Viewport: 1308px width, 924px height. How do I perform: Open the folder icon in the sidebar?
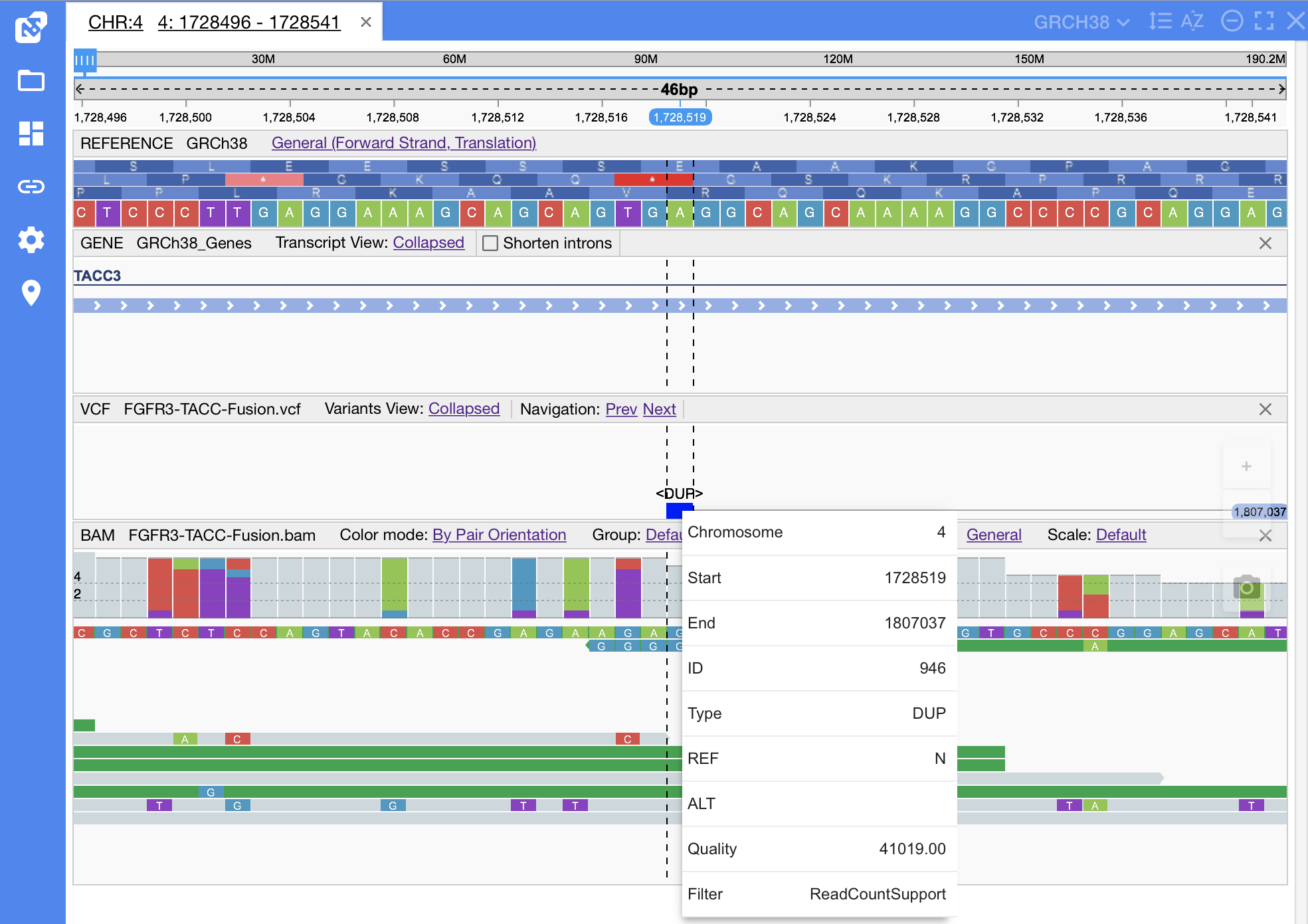click(31, 81)
